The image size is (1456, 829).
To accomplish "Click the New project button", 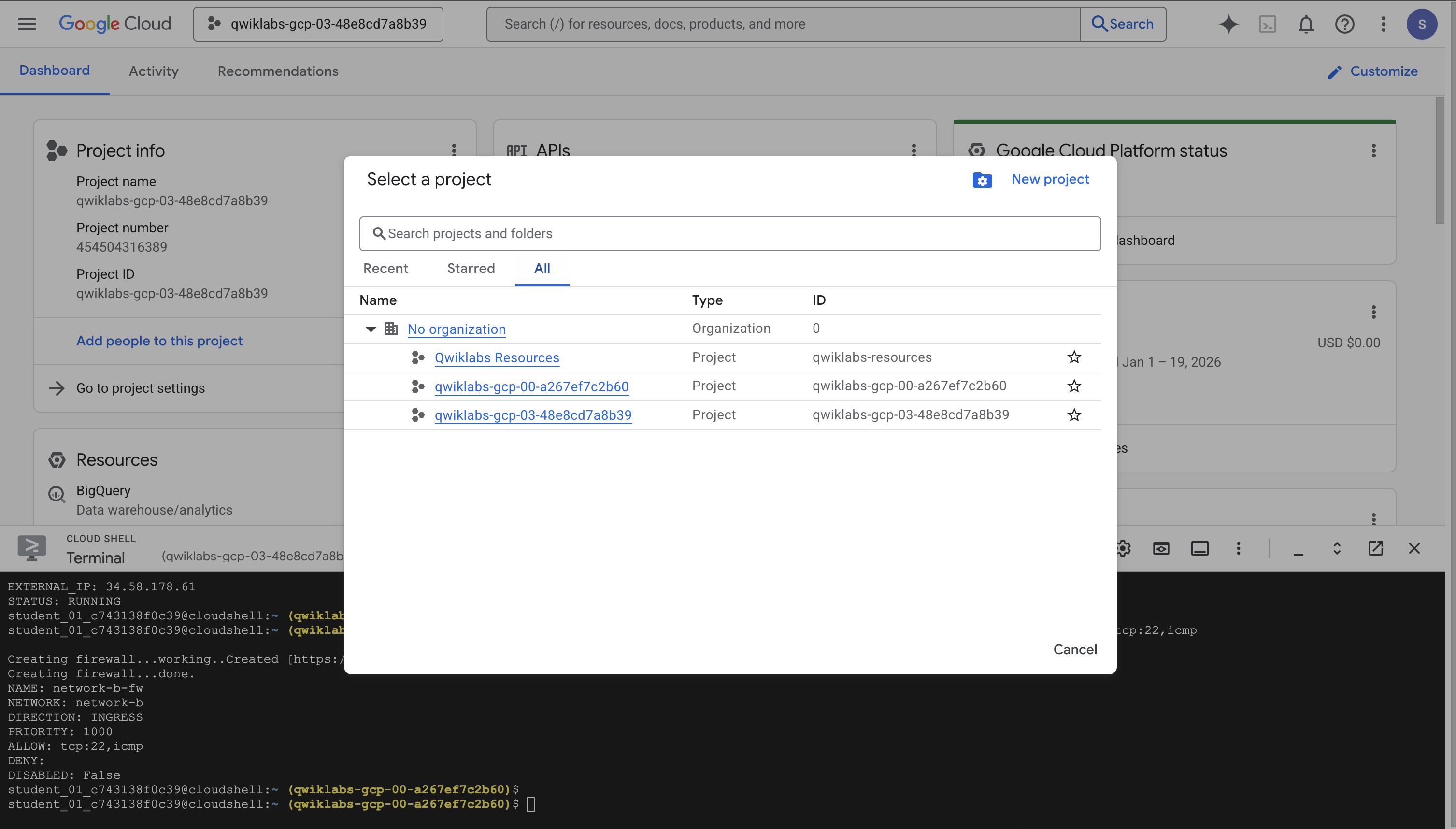I will point(1050,179).
